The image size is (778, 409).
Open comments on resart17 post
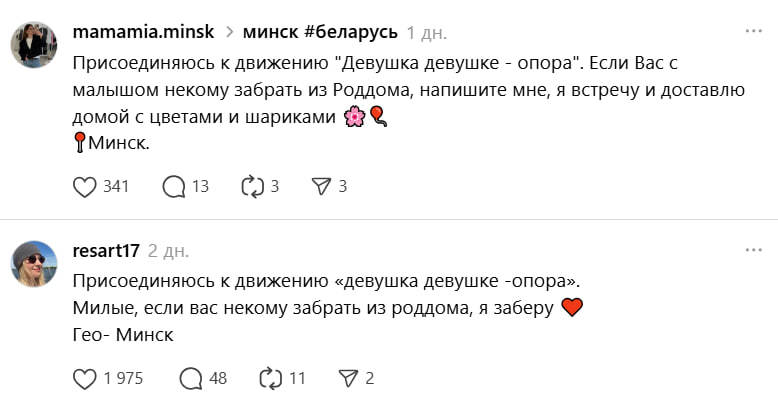(190, 378)
